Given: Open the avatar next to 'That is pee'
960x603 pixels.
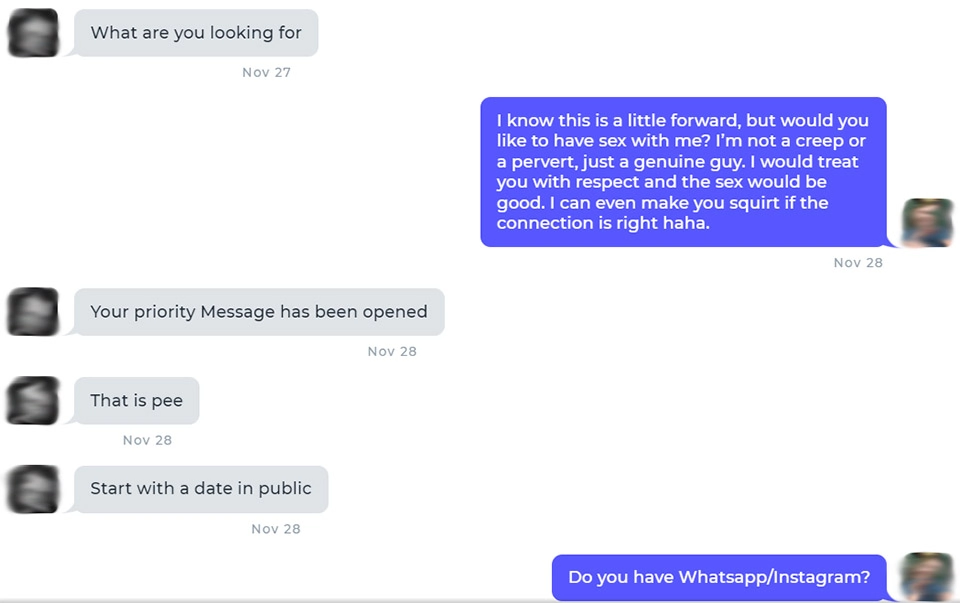Looking at the screenshot, I should coord(33,400).
